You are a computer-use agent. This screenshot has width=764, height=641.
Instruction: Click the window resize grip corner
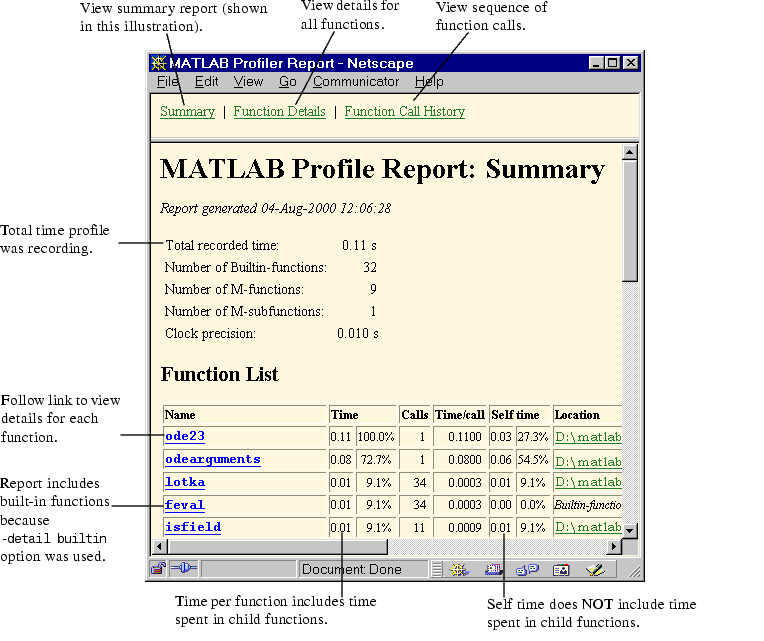tap(634, 571)
